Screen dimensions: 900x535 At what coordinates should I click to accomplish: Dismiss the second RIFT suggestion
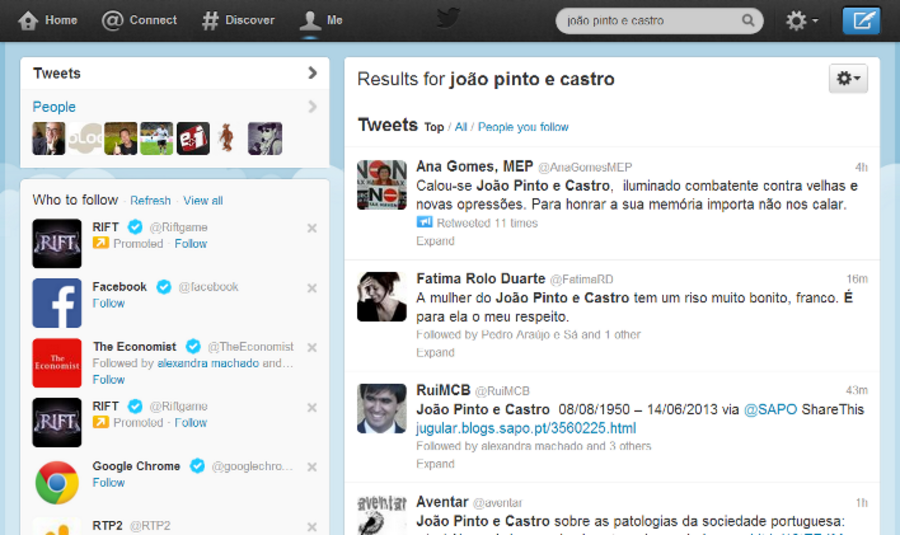click(x=312, y=407)
